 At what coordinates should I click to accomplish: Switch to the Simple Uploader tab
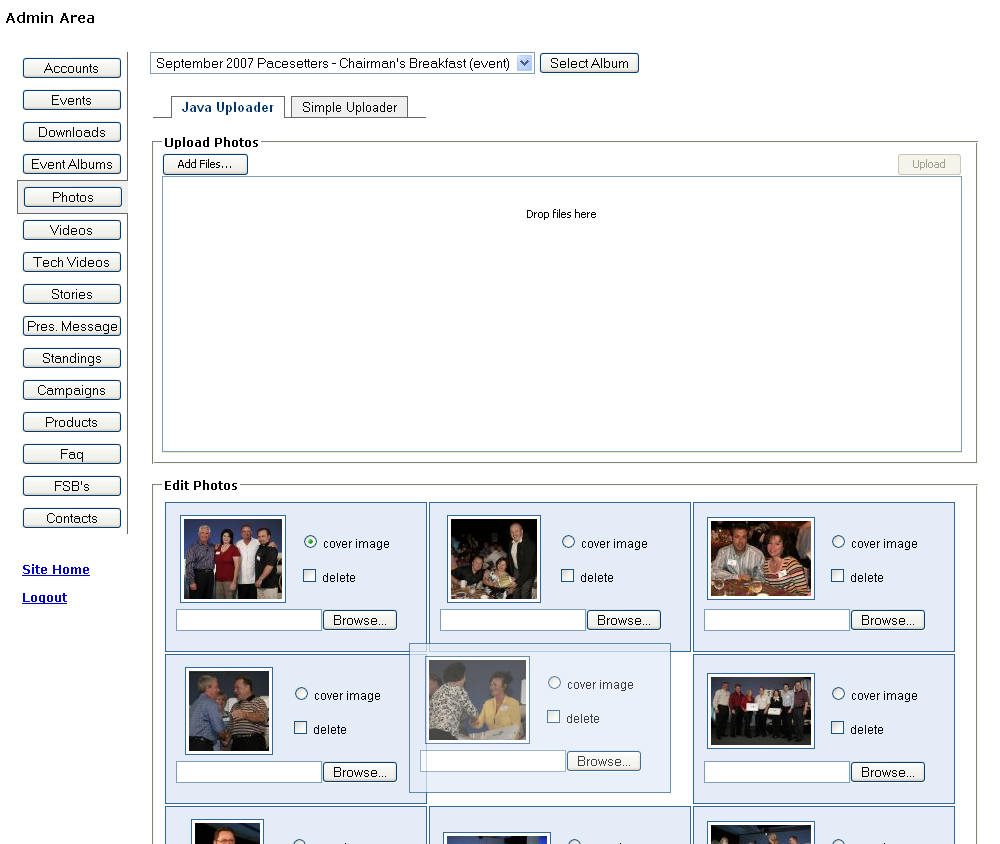[349, 107]
